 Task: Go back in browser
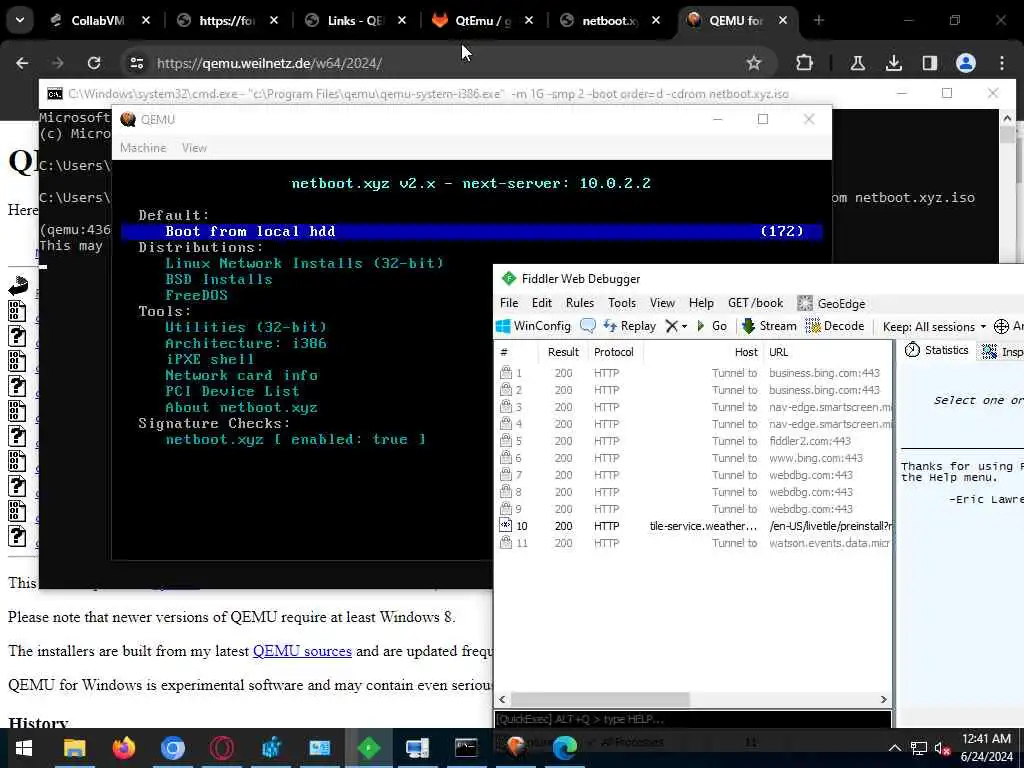pyautogui.click(x=22, y=63)
